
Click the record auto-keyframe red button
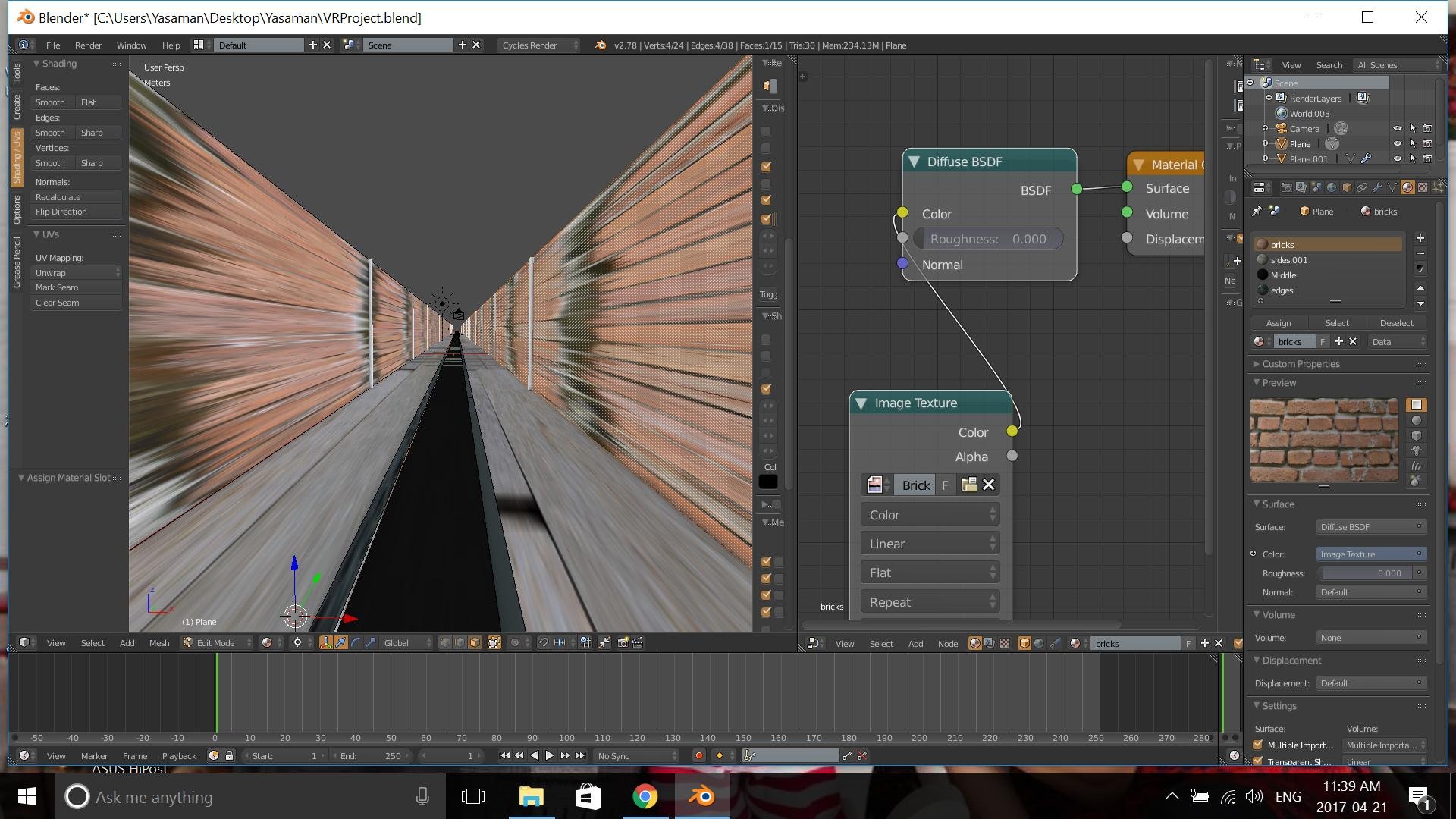(698, 755)
